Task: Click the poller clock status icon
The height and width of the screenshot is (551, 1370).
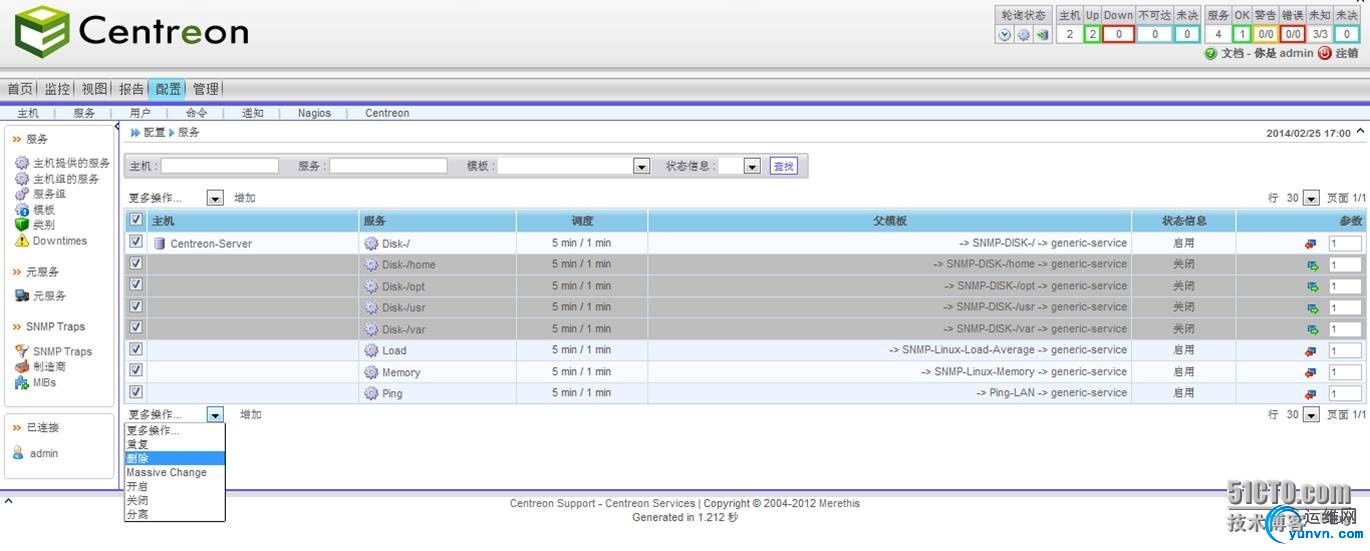Action: point(1005,34)
